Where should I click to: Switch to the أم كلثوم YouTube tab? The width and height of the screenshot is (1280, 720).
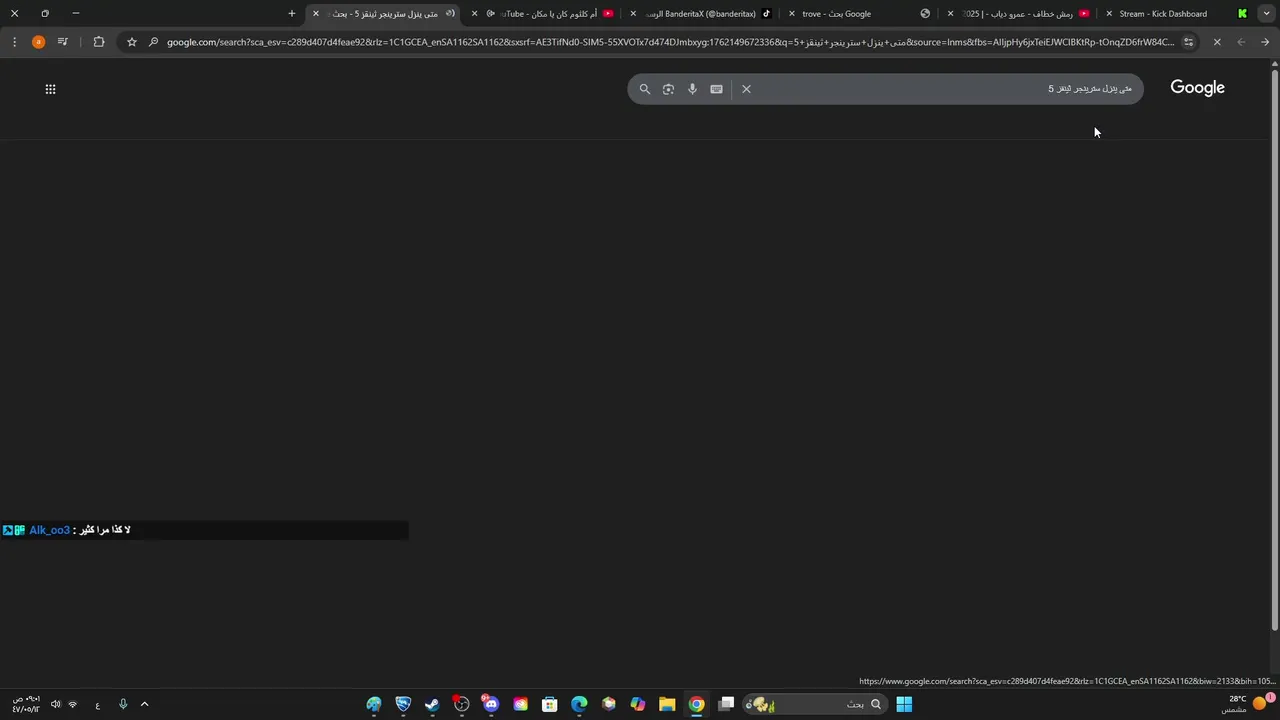(545, 14)
